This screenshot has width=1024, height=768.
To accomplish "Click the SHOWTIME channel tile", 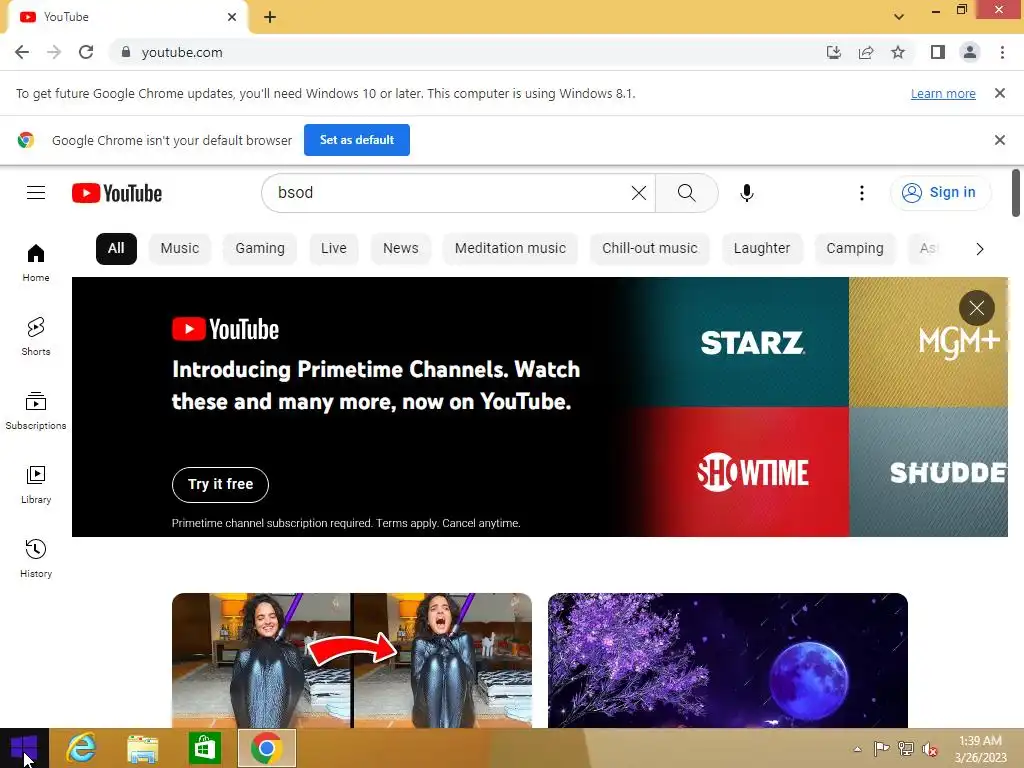I will tap(751, 472).
